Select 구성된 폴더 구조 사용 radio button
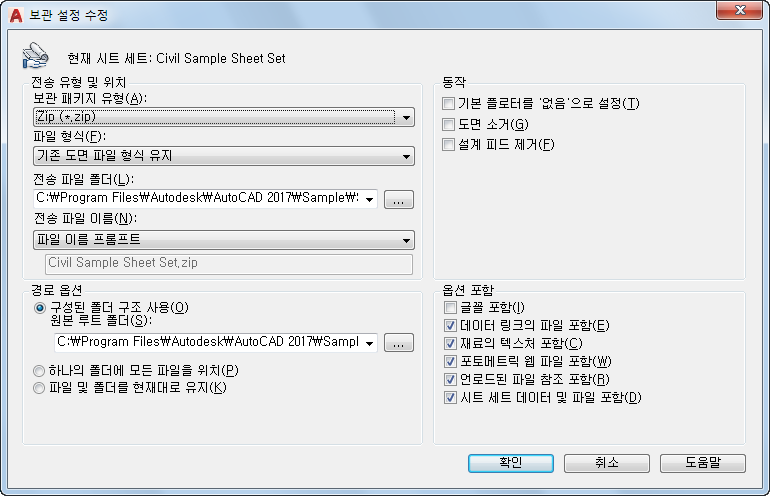The width and height of the screenshot is (770, 496). pyautogui.click(x=40, y=308)
